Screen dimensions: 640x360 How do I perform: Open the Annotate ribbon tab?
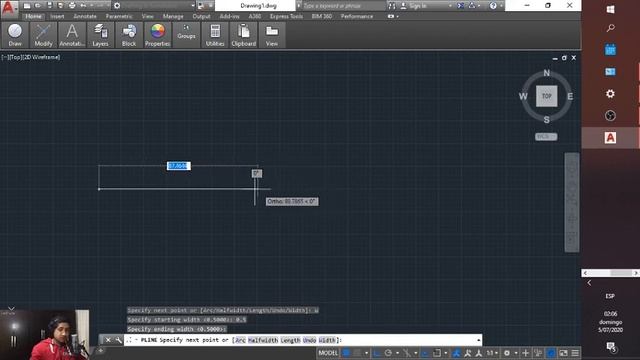point(85,16)
